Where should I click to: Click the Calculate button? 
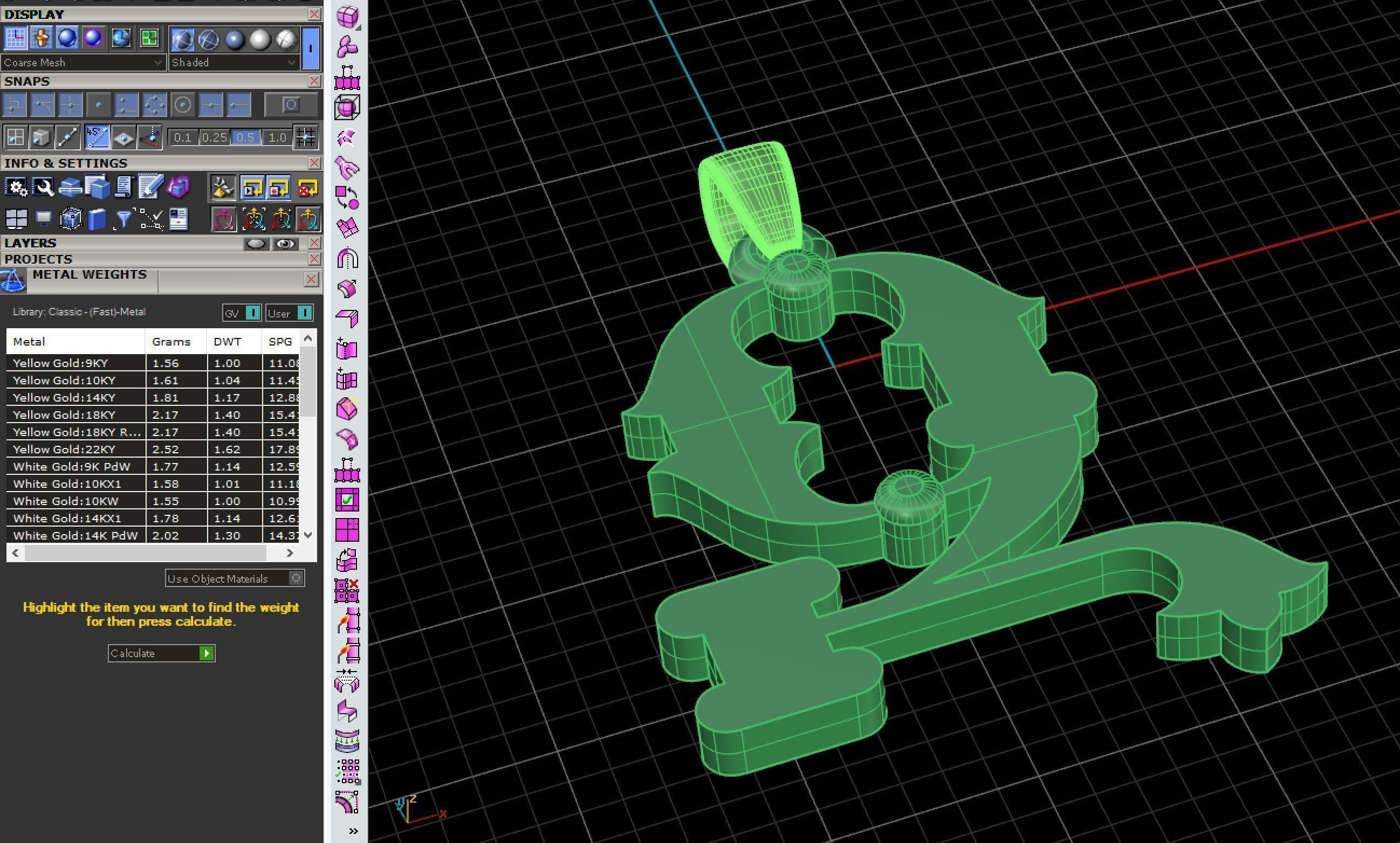point(161,653)
